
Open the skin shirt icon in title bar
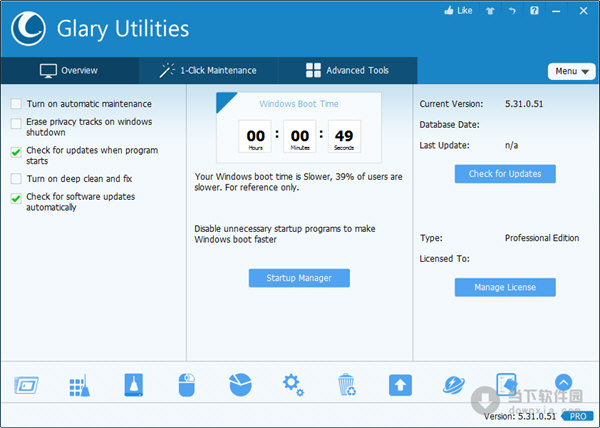click(x=490, y=11)
